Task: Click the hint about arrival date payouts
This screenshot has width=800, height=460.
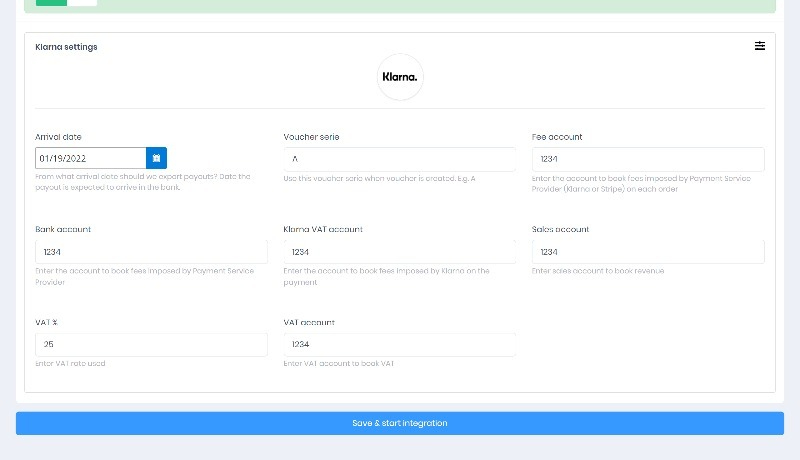Action: pyautogui.click(x=143, y=182)
